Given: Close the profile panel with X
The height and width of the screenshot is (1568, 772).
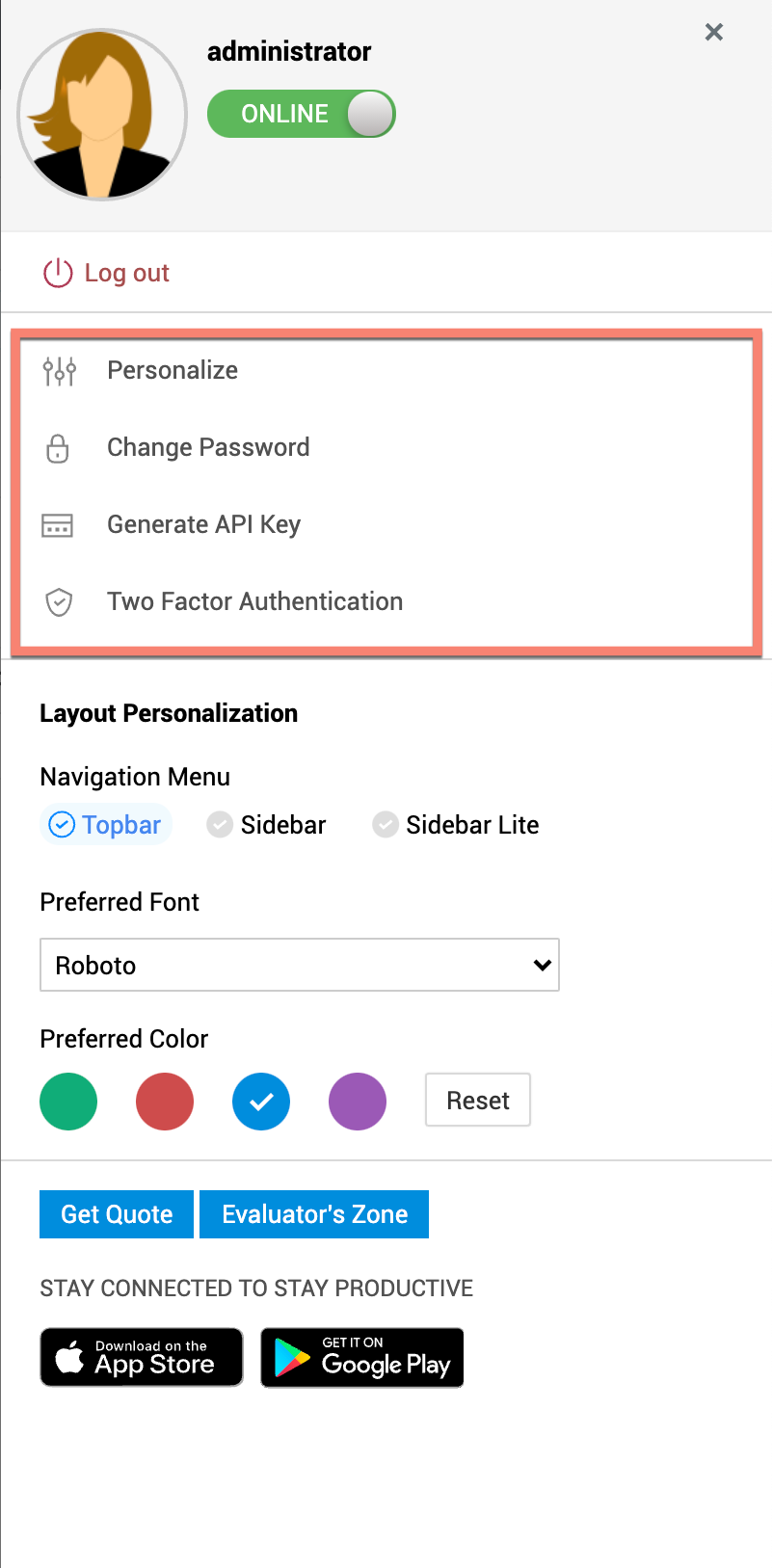Looking at the screenshot, I should (714, 33).
